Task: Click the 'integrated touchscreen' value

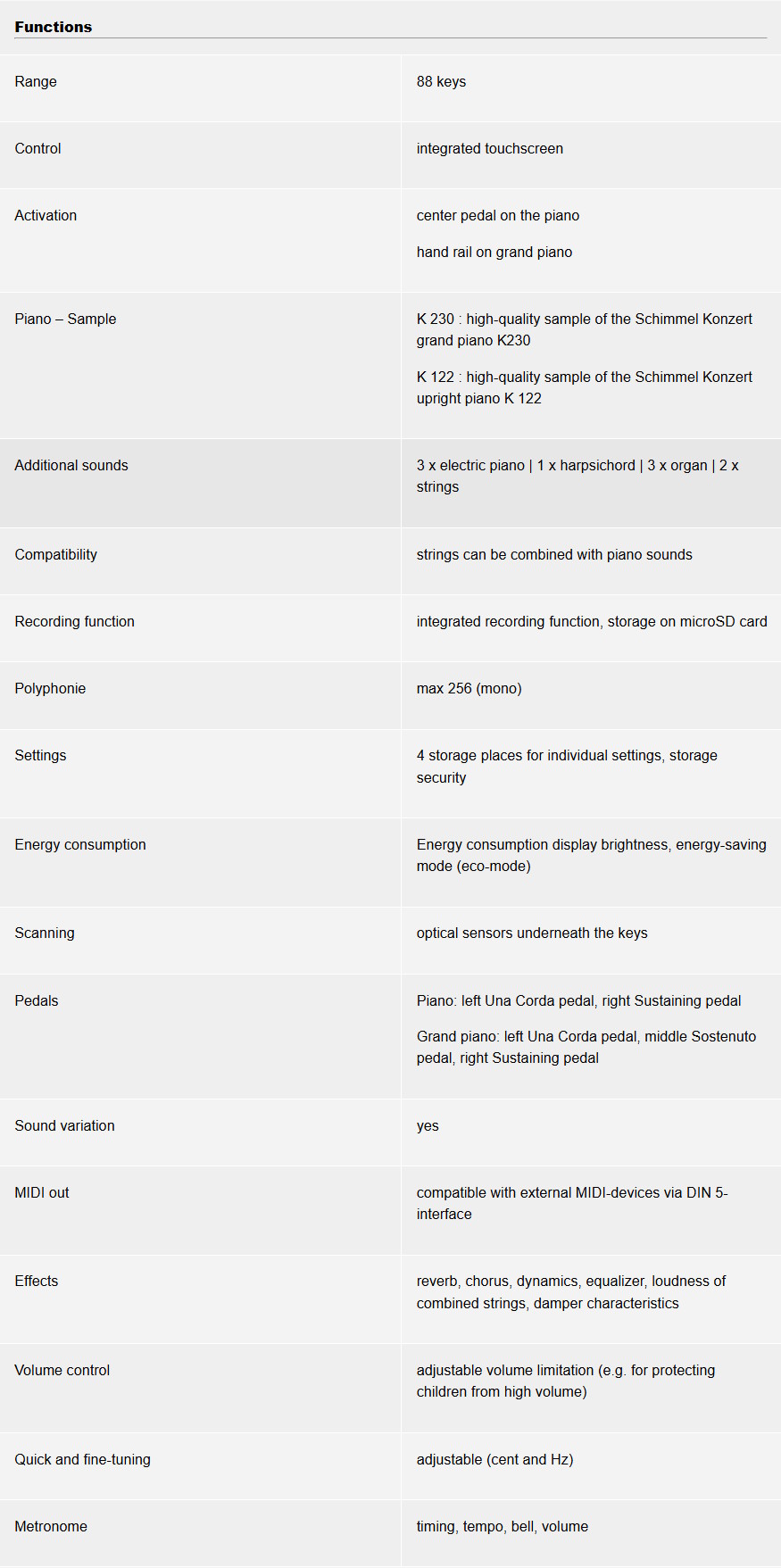Action: pyautogui.click(x=489, y=148)
